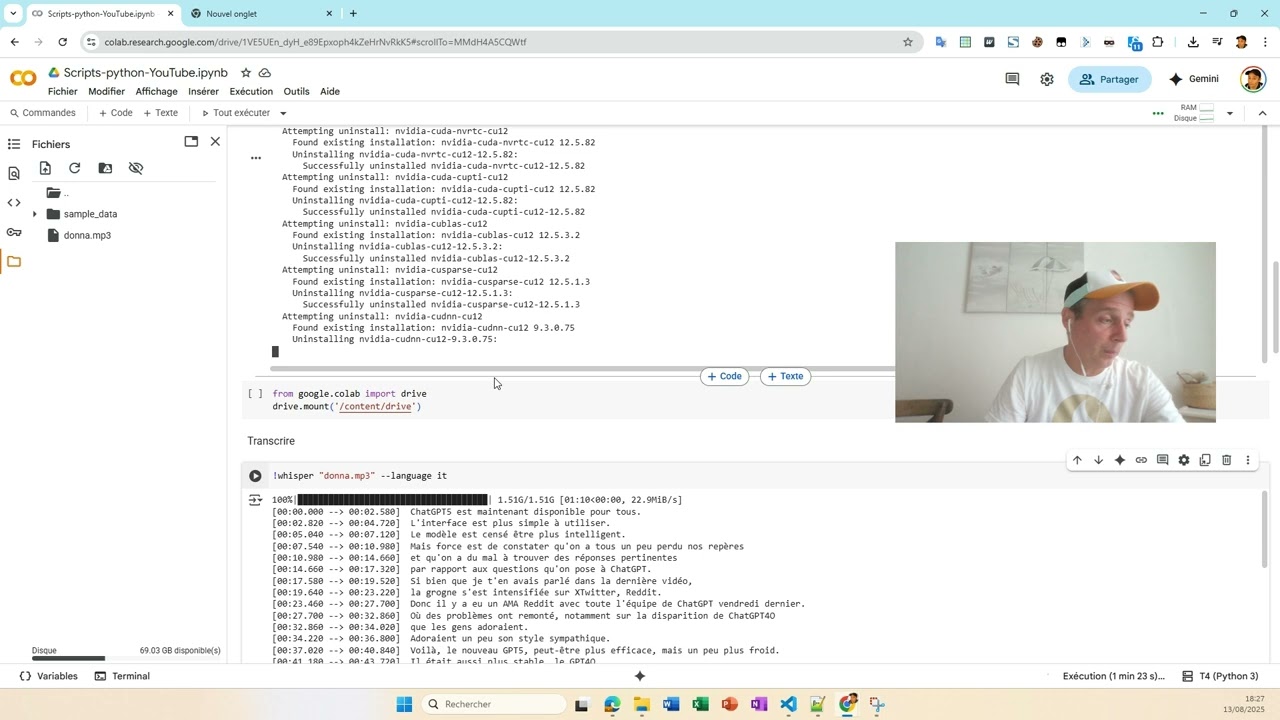
Task: Click the drive.mount cell run bracket
Action: [x=255, y=394]
